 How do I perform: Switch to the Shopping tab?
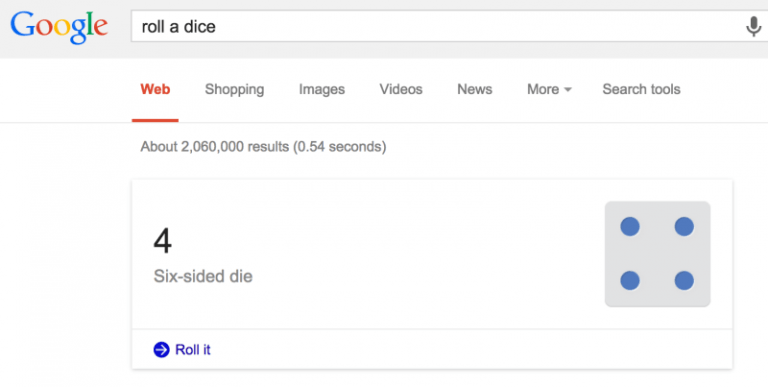tap(234, 89)
